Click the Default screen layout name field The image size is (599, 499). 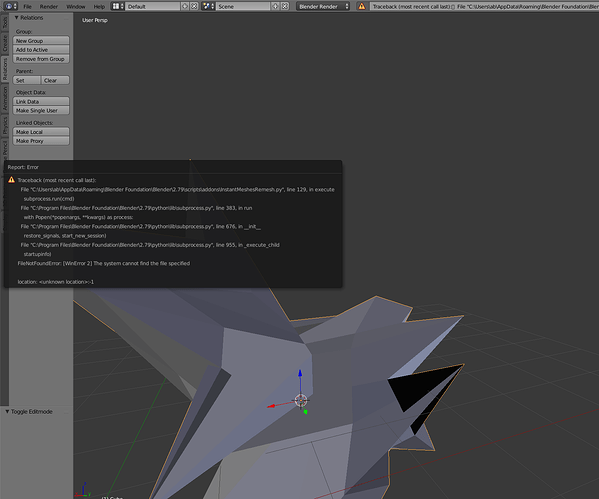153,6
